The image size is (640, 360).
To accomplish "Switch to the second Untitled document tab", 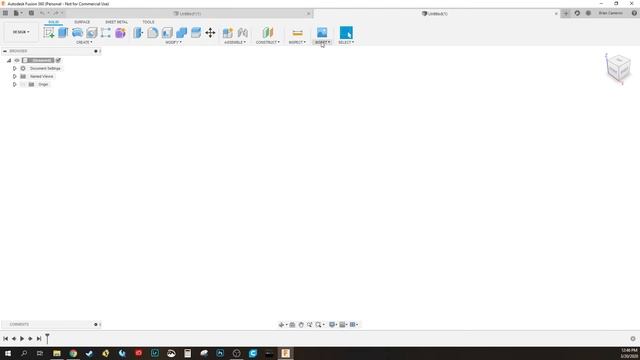I will coord(437,13).
